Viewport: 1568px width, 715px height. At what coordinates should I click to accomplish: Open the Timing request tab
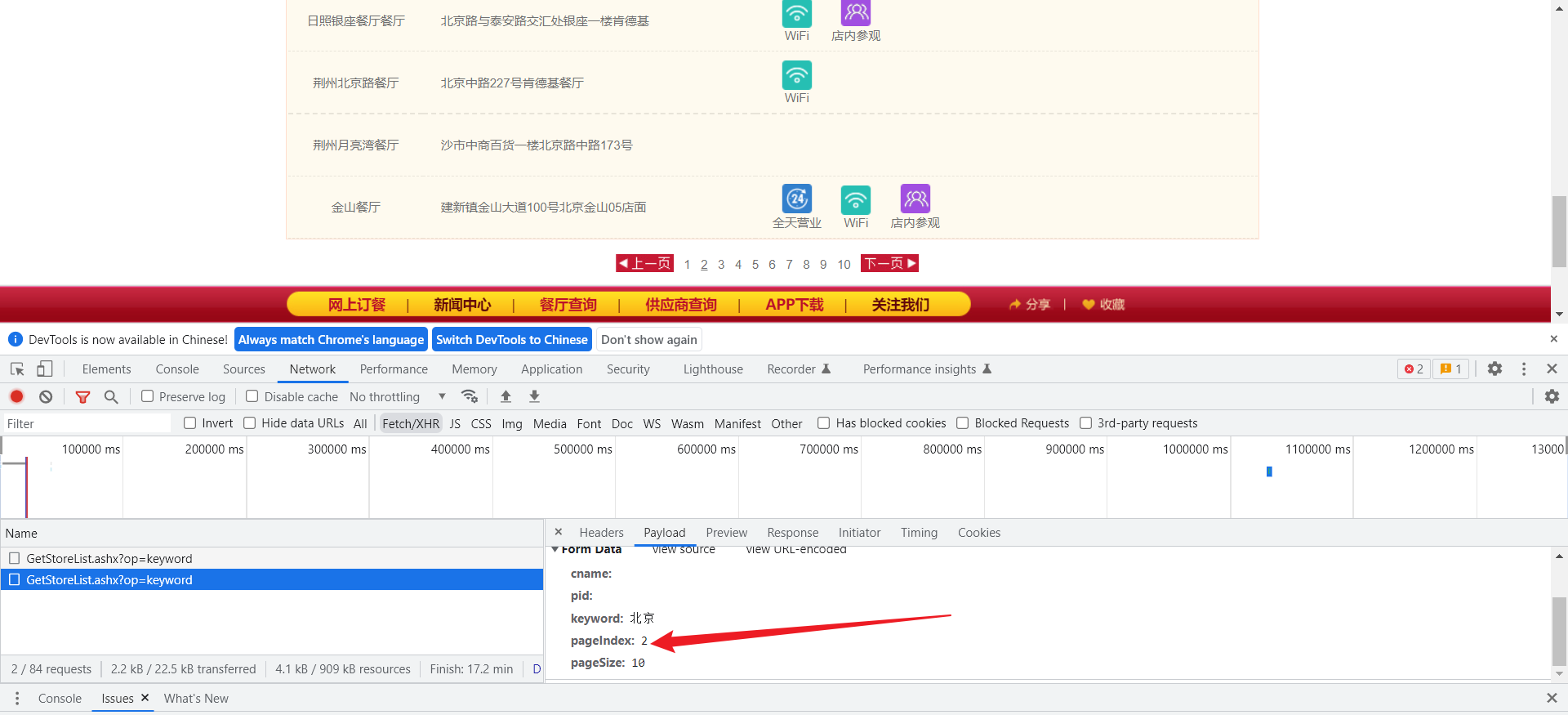(x=919, y=532)
